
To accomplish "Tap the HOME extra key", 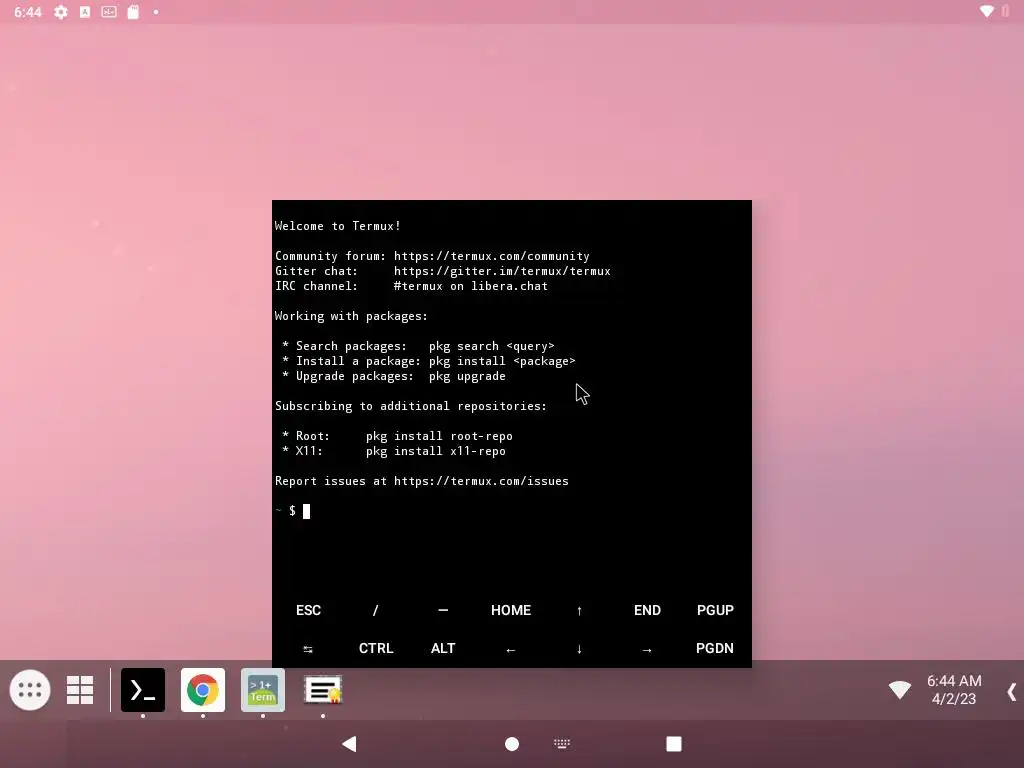I will coord(511,610).
